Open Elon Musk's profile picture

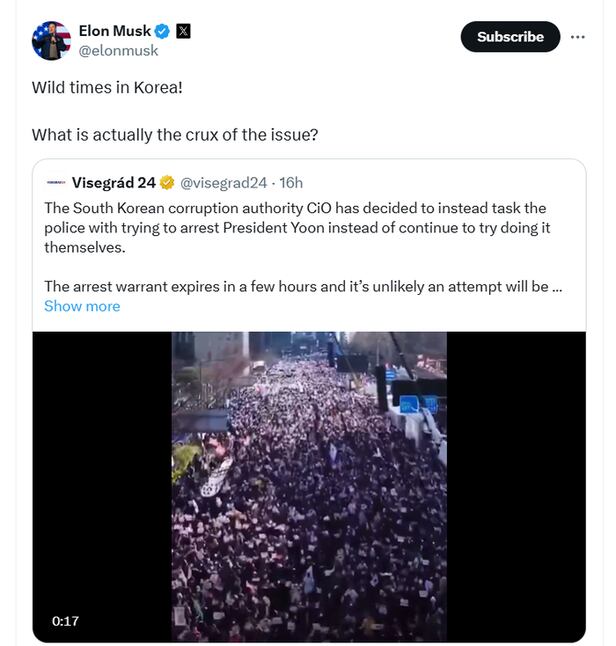point(51,41)
